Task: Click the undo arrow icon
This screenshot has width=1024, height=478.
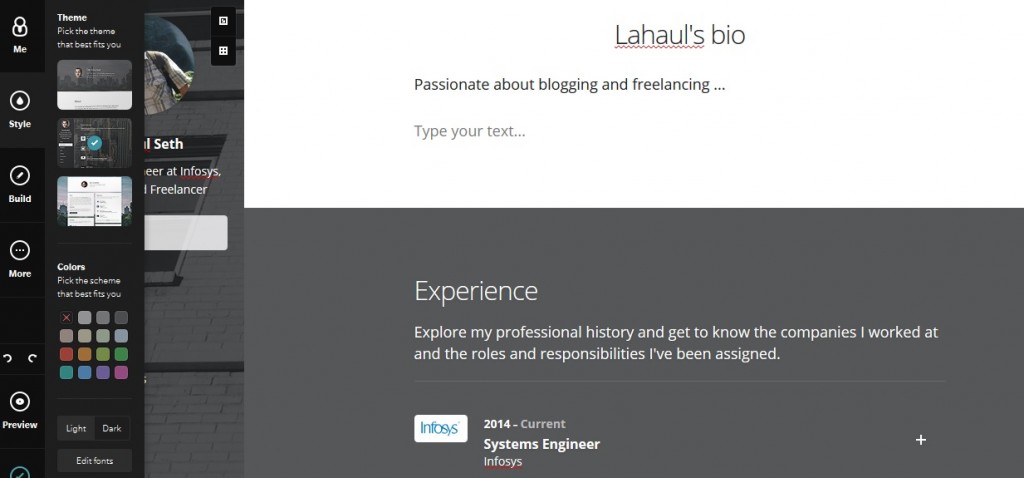Action: (x=8, y=358)
